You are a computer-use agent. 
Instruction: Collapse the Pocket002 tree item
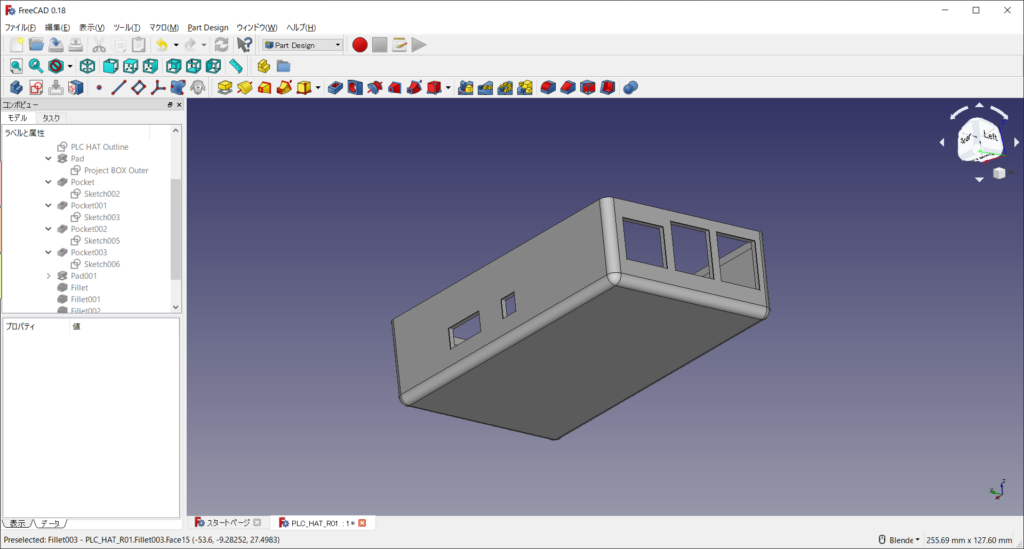[49, 229]
